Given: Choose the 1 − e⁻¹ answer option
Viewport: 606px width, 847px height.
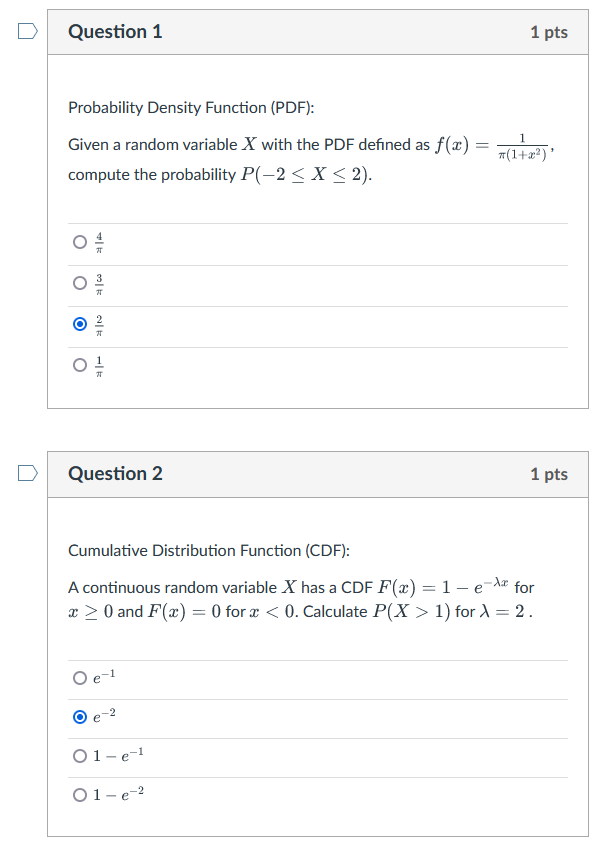Looking at the screenshot, I should pyautogui.click(x=79, y=755).
